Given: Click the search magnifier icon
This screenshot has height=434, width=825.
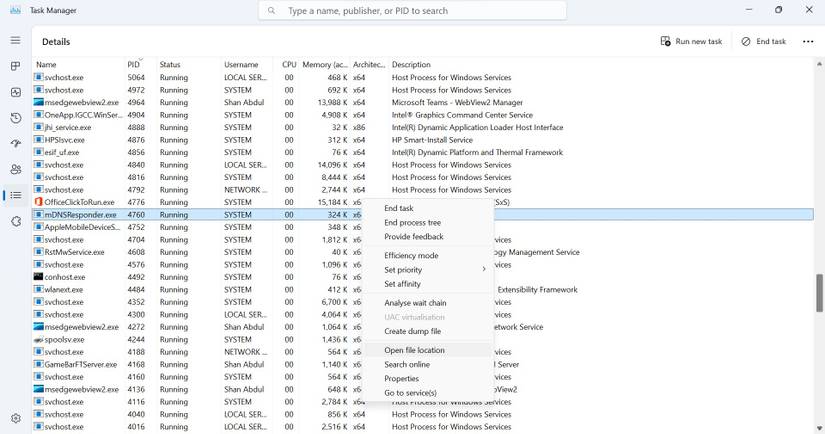Looking at the screenshot, I should 271,11.
